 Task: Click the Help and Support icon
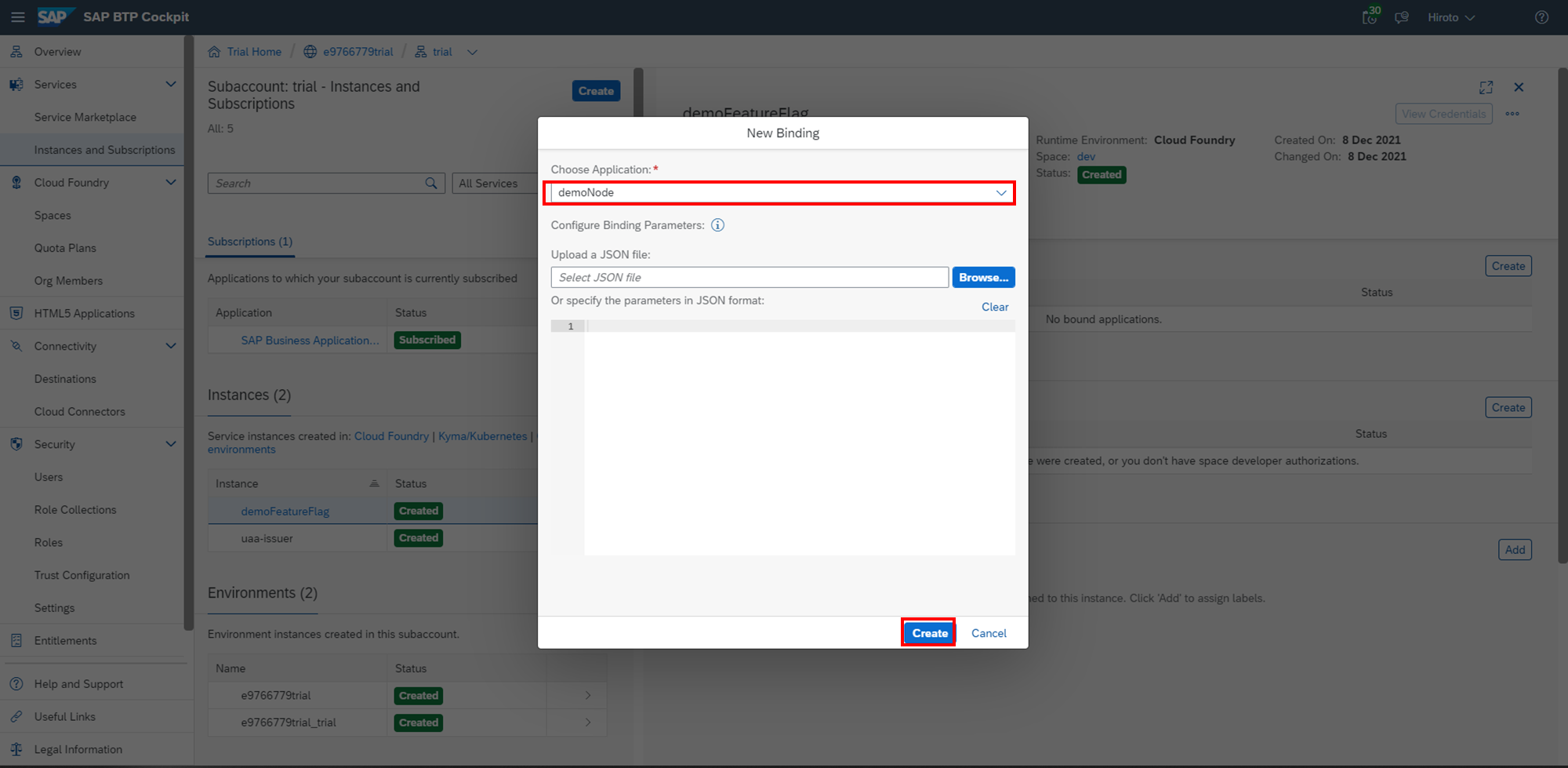click(16, 684)
